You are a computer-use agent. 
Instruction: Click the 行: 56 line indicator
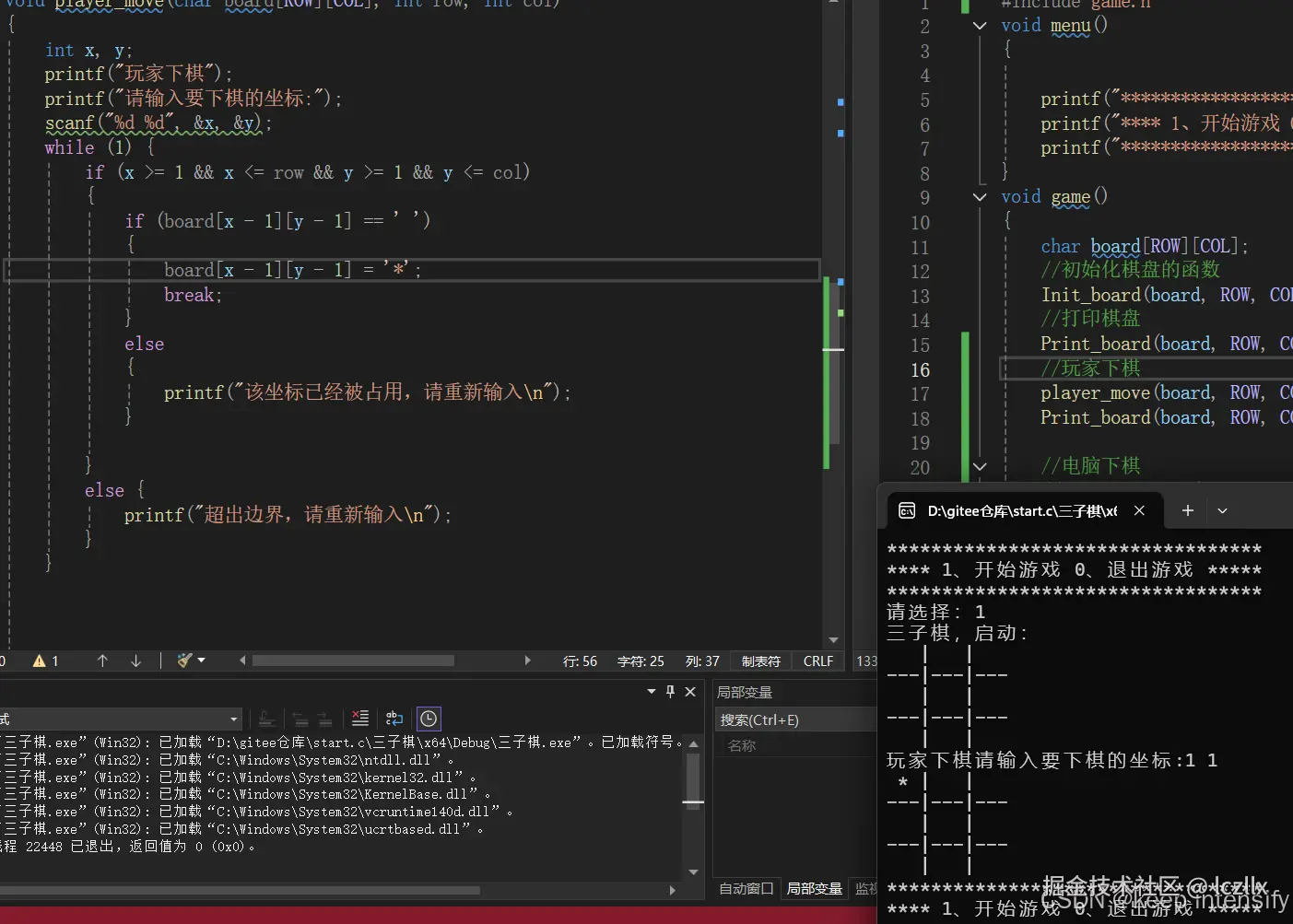pos(580,661)
